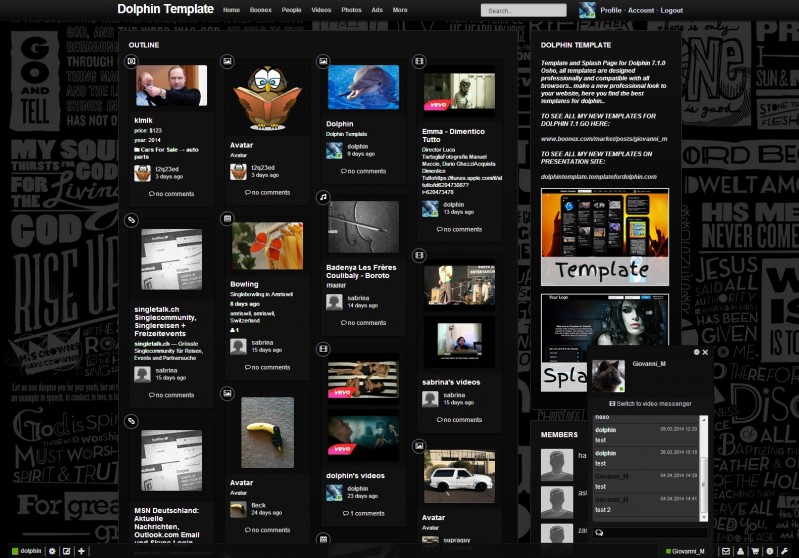The image size is (799, 558).
Task: Open the klmik post thumbnail
Action: [x=171, y=85]
